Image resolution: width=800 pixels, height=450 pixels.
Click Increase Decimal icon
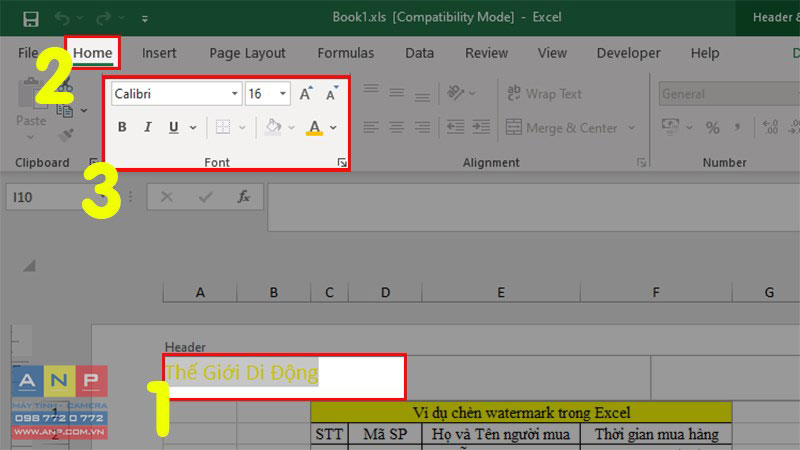[770, 127]
